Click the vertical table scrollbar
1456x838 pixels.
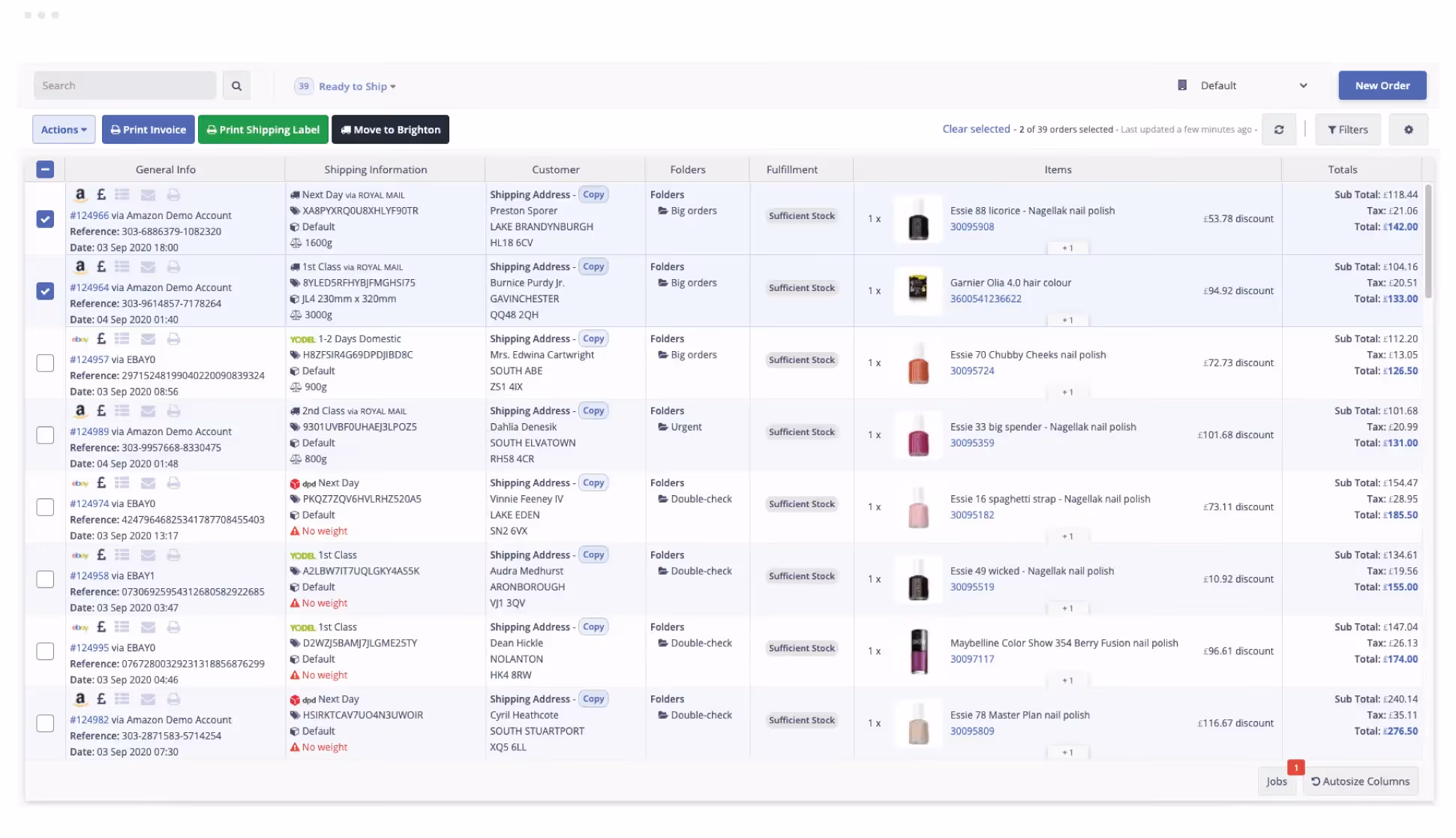1427,240
